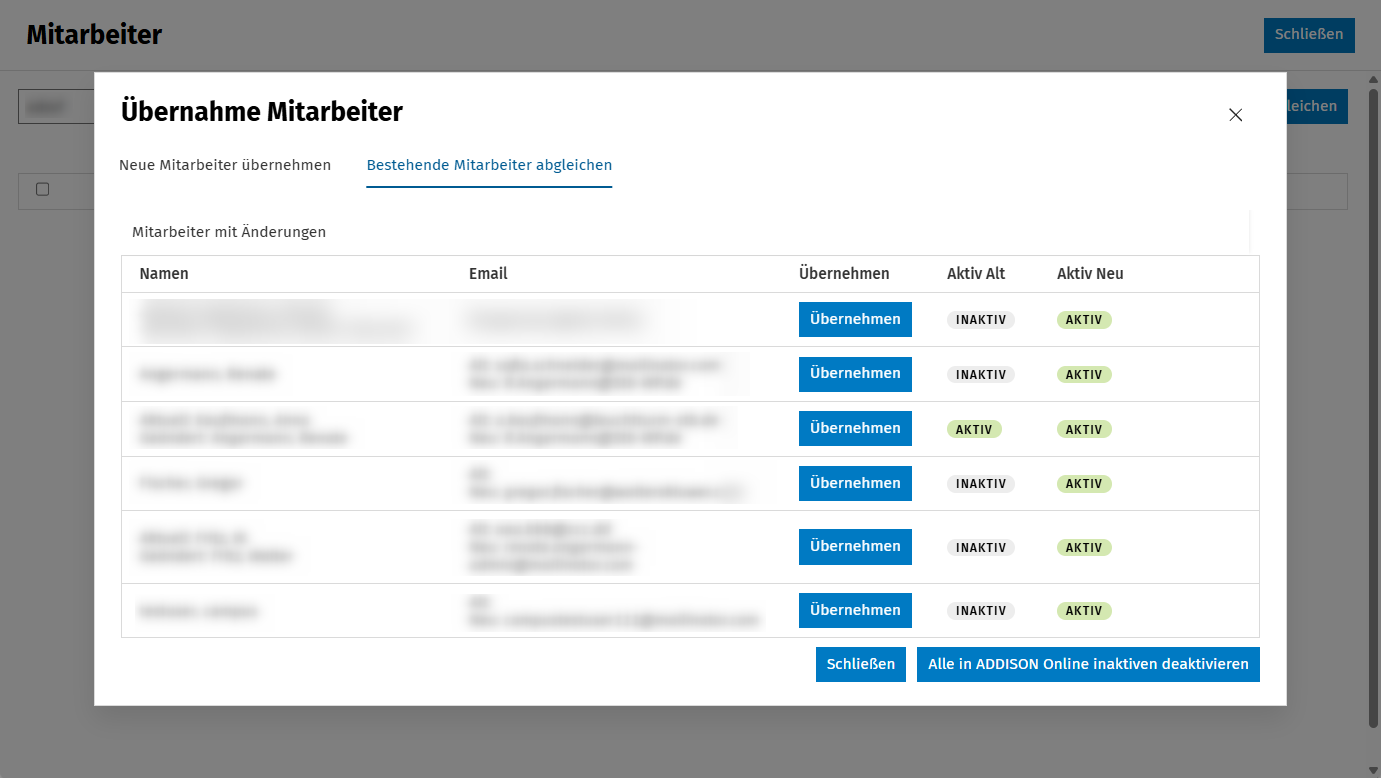Close the Übernahme Mitarbeiter dialog with X
1381x778 pixels.
[x=1235, y=115]
